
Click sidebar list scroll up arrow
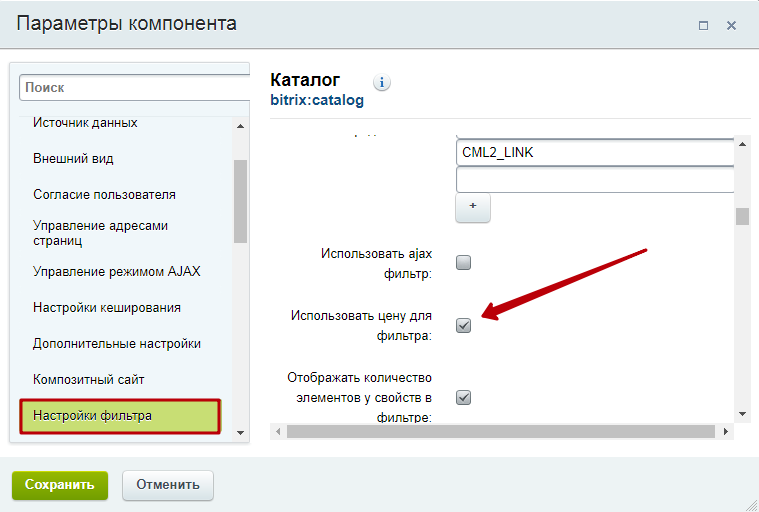click(x=240, y=126)
